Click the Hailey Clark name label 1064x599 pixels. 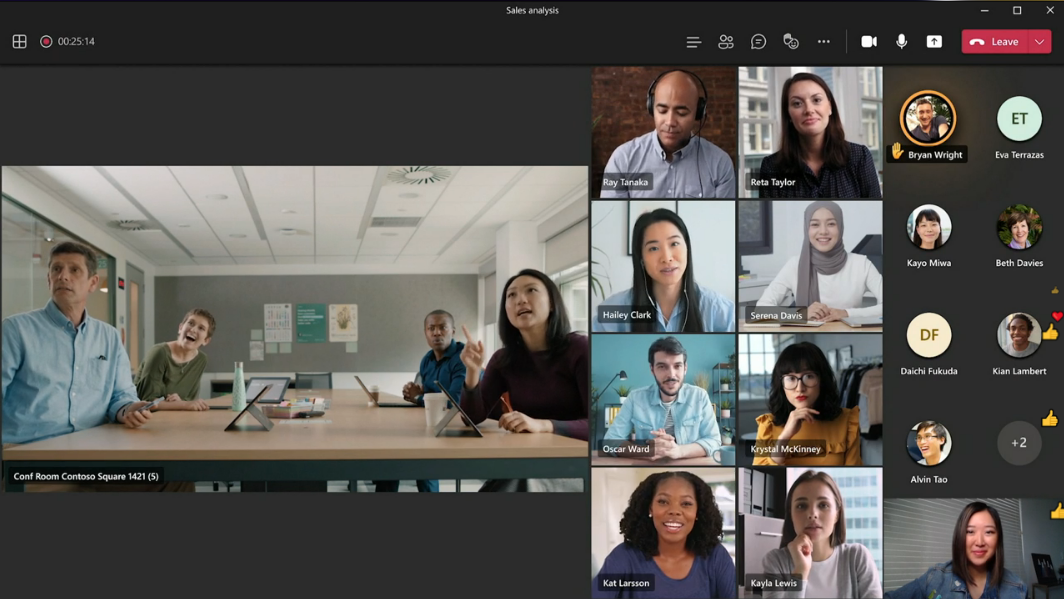626,315
